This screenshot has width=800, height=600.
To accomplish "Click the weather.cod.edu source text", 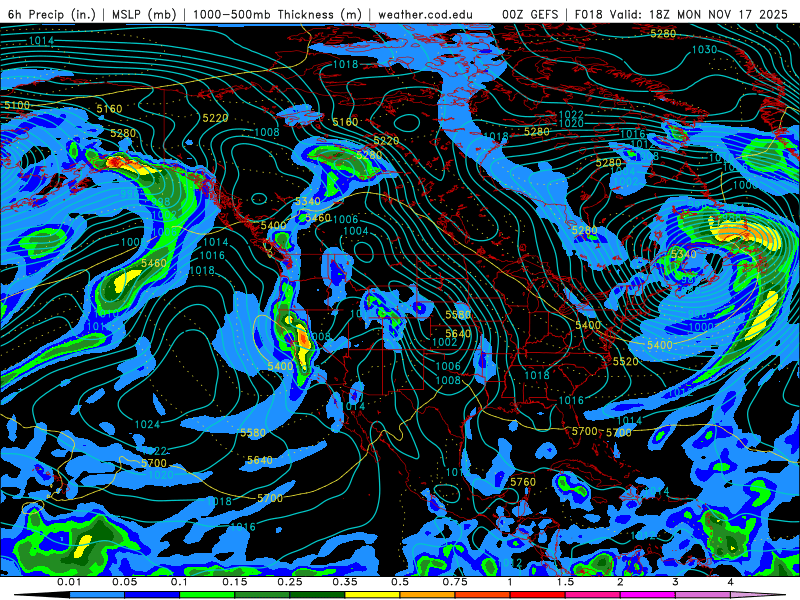I will pyautogui.click(x=425, y=14).
